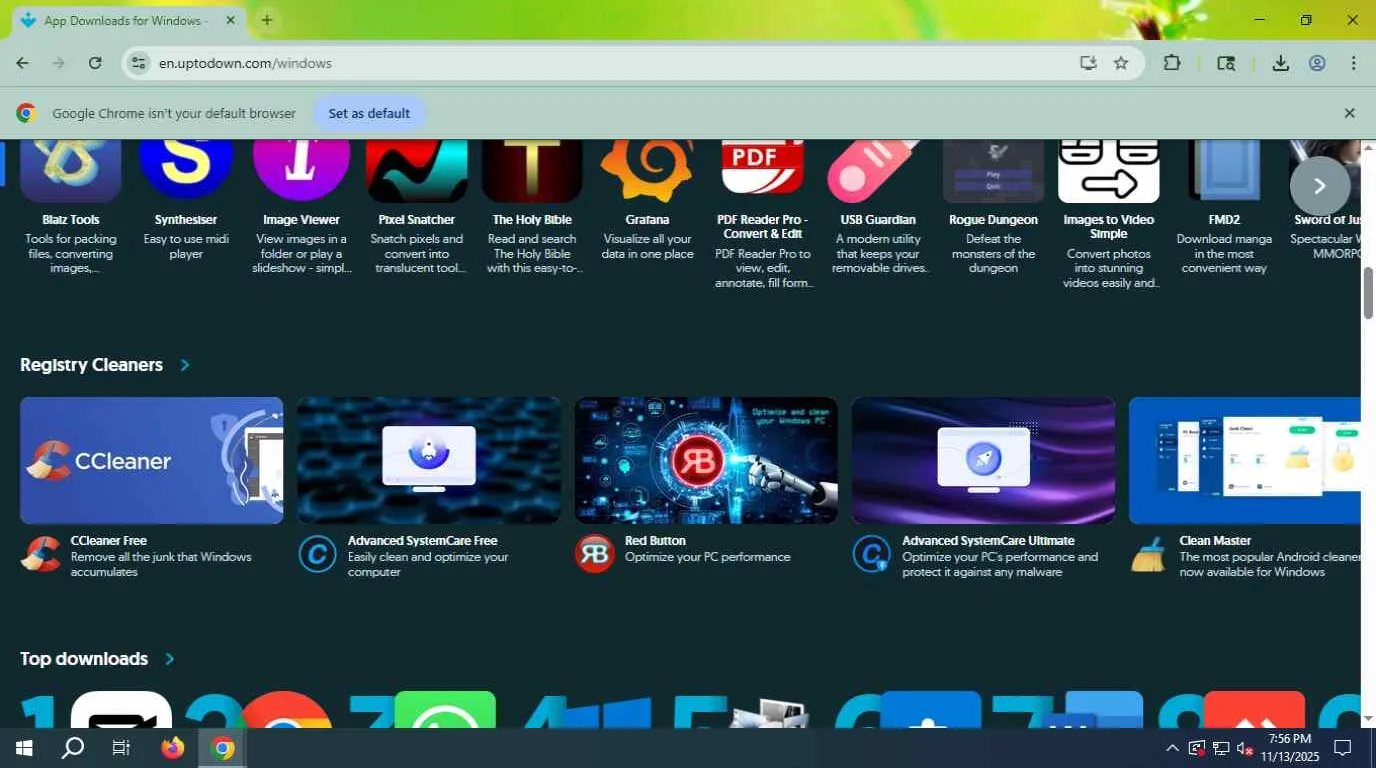Open the CCleaner Free title link
1376x768 pixels.
tap(109, 541)
